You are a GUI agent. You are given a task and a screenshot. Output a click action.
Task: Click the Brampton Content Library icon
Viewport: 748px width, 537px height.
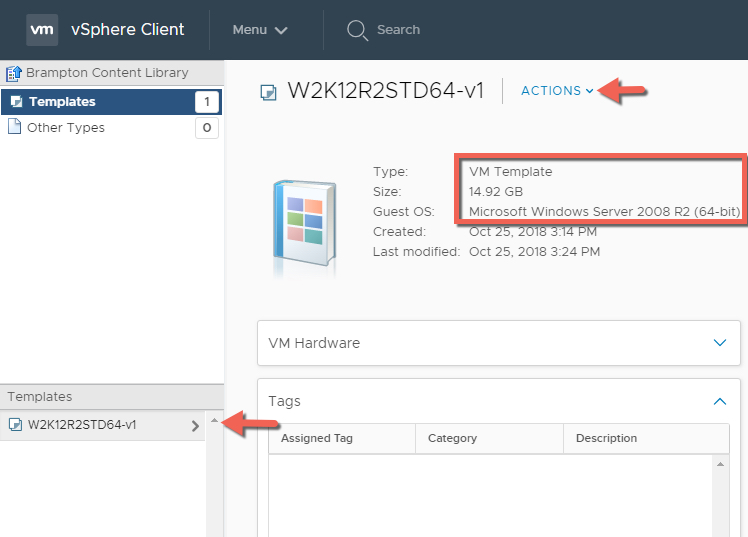pyautogui.click(x=14, y=73)
